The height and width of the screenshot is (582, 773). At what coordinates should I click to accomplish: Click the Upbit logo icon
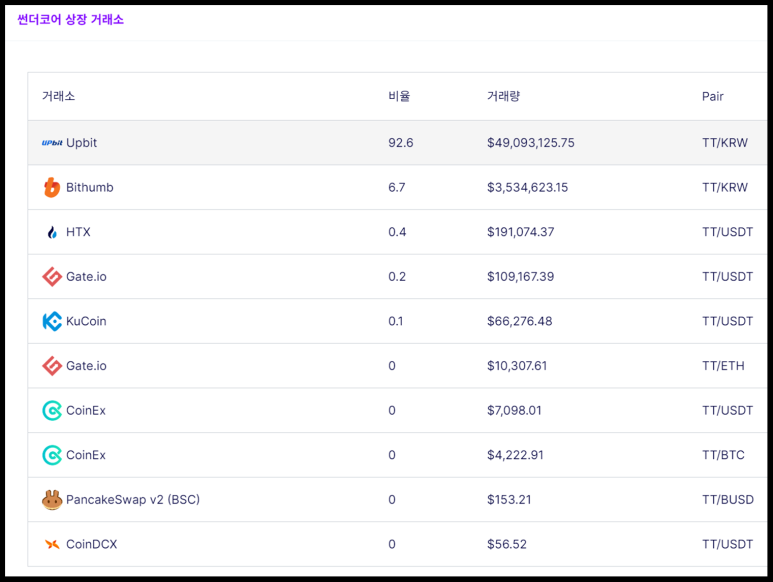point(52,143)
